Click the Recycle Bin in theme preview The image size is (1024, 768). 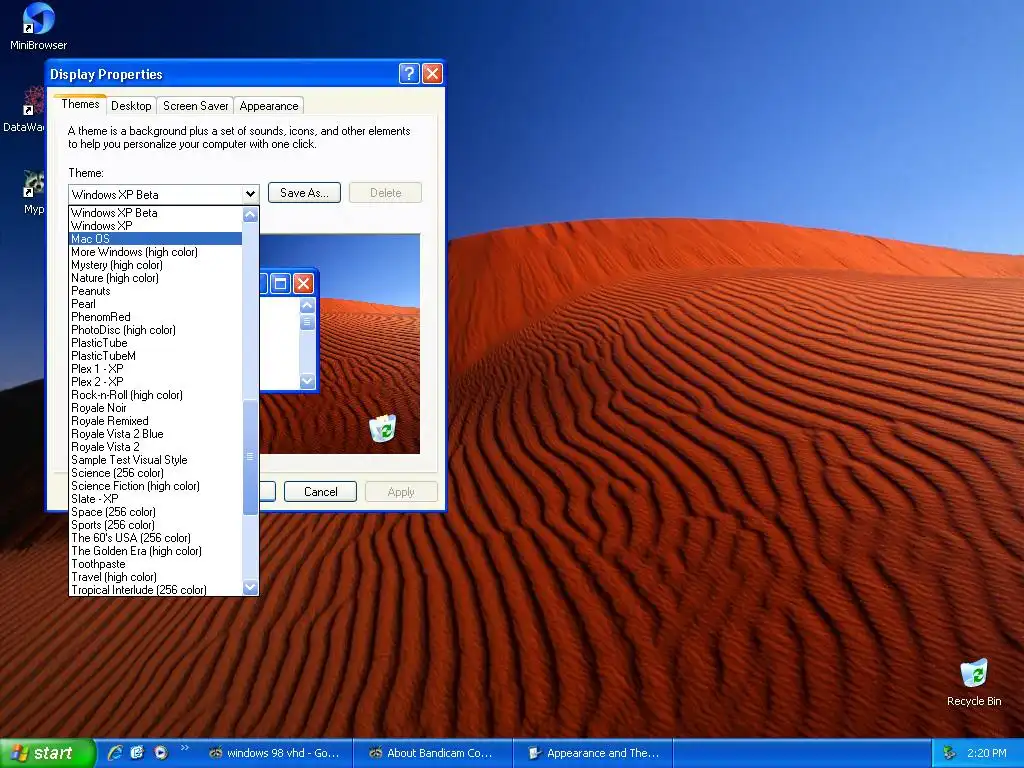coord(383,428)
